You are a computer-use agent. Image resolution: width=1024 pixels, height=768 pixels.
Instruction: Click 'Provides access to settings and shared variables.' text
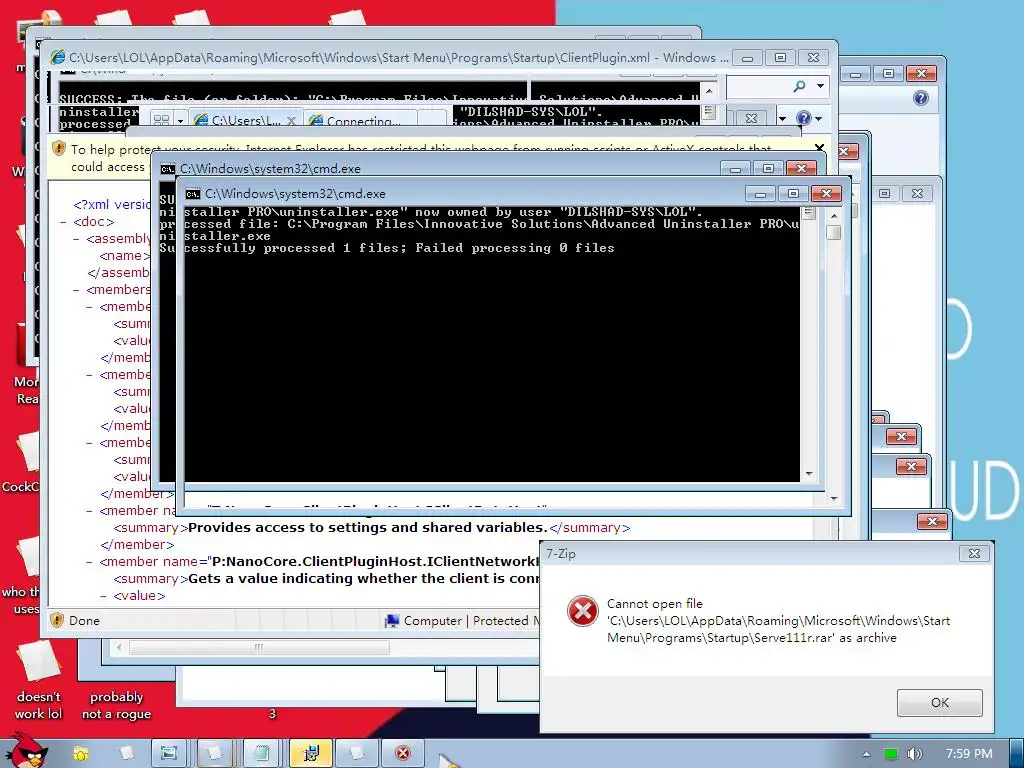tap(368, 528)
